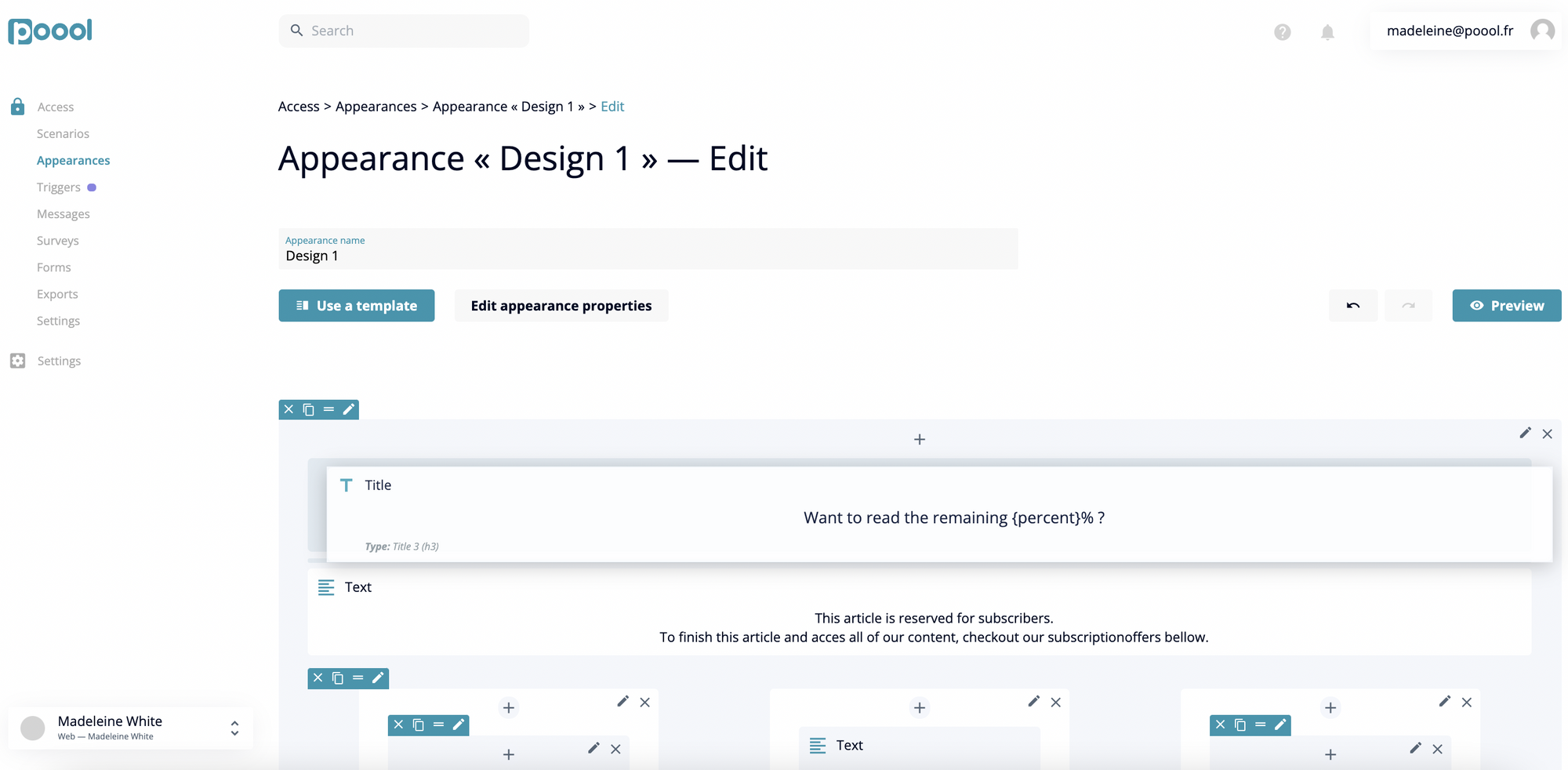Navigate to Access via the breadcrumb link
The width and height of the screenshot is (1568, 770).
coord(298,106)
